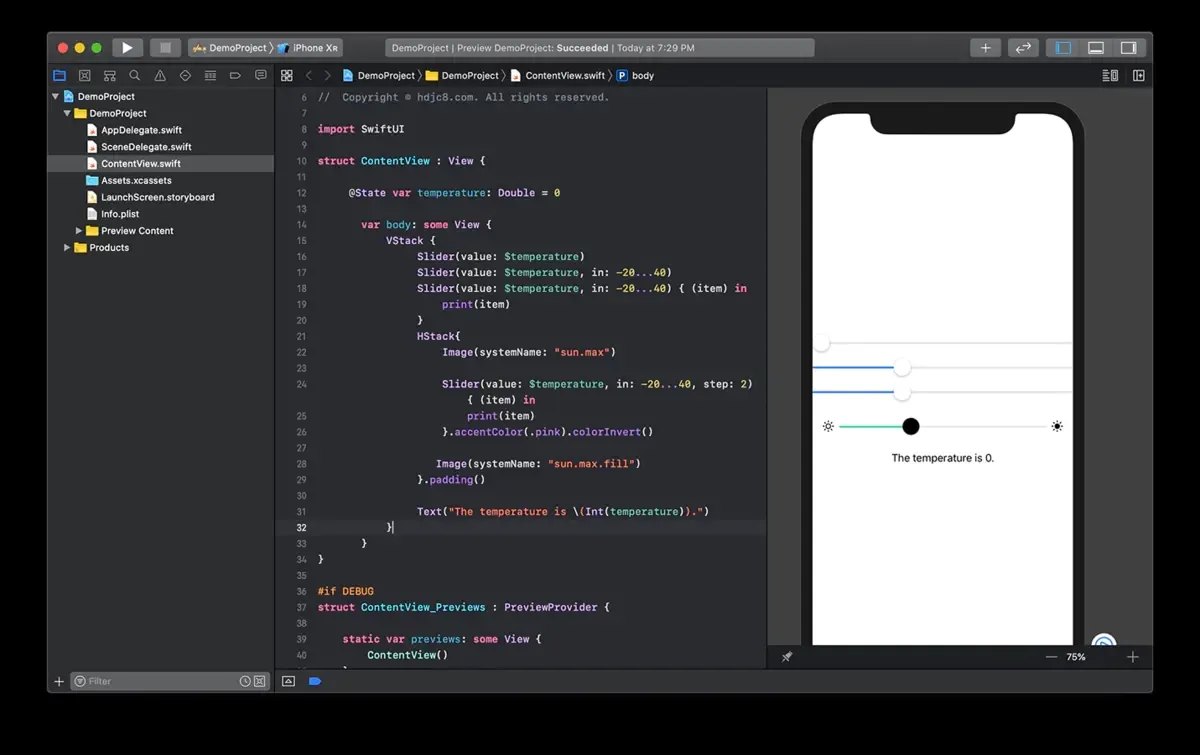Open the Symbol navigator

109,75
